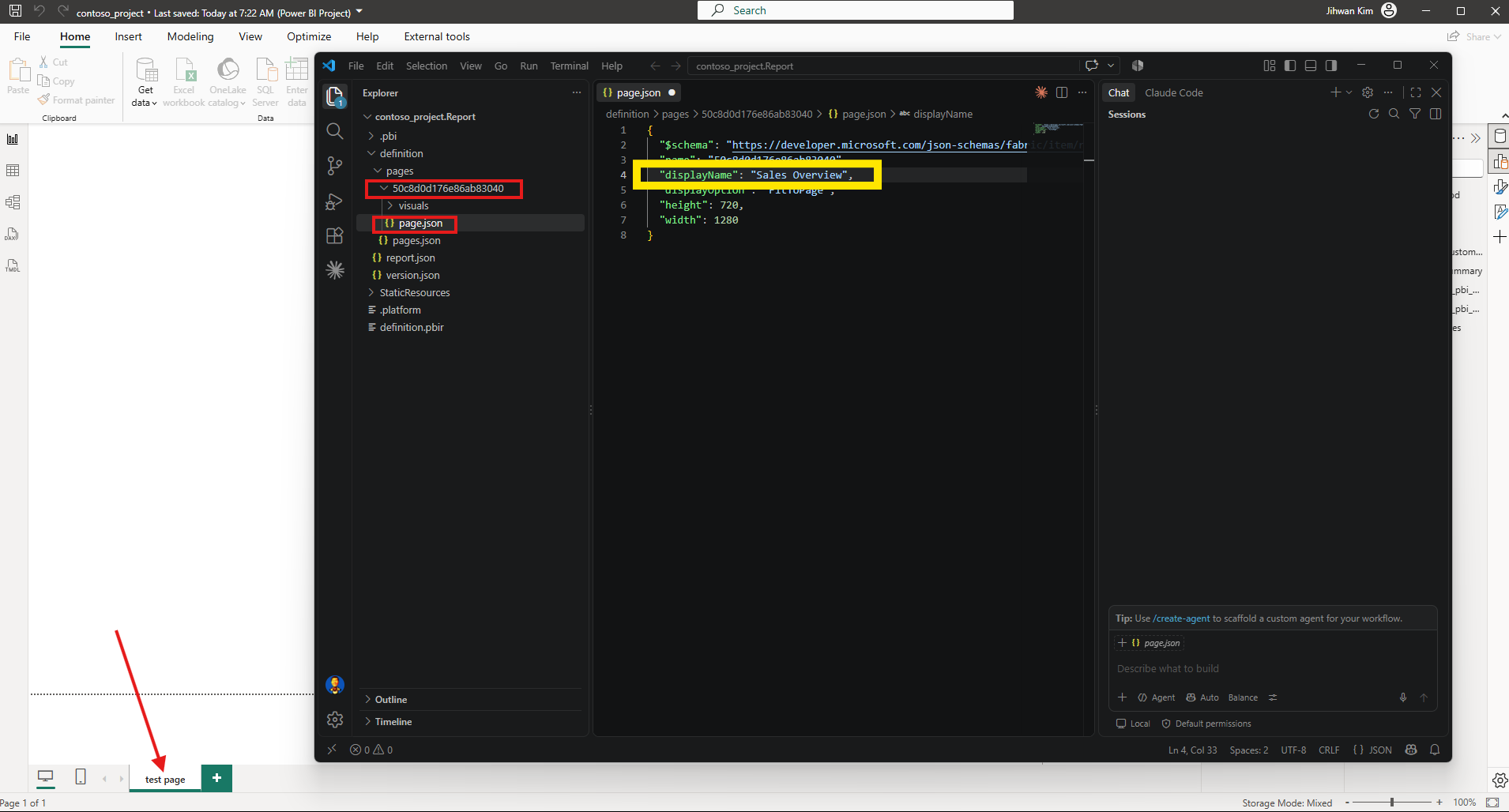Toggle the VS Code primary side bar
The height and width of the screenshot is (812, 1509).
[x=1290, y=66]
